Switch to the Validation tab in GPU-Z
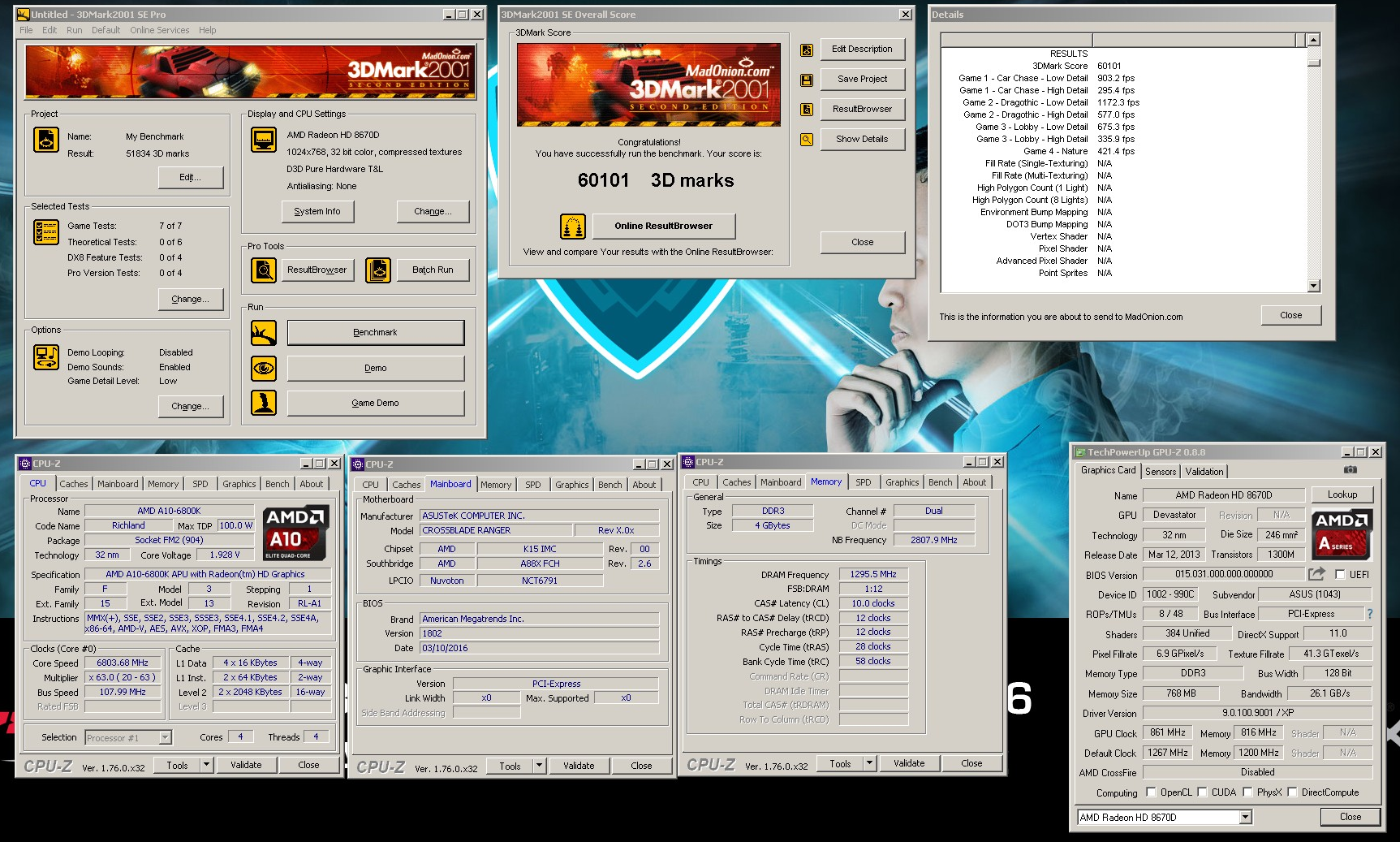The height and width of the screenshot is (842, 1400). [1204, 472]
